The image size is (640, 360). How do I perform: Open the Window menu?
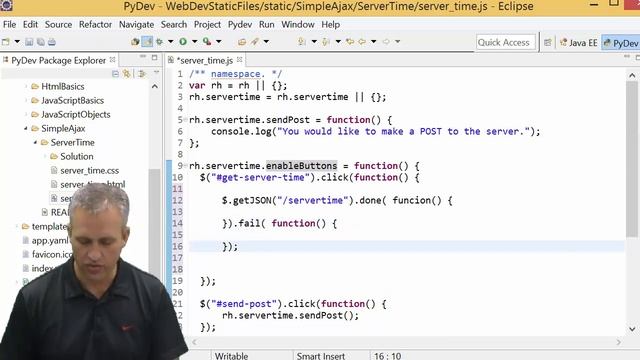pyautogui.click(x=298, y=24)
